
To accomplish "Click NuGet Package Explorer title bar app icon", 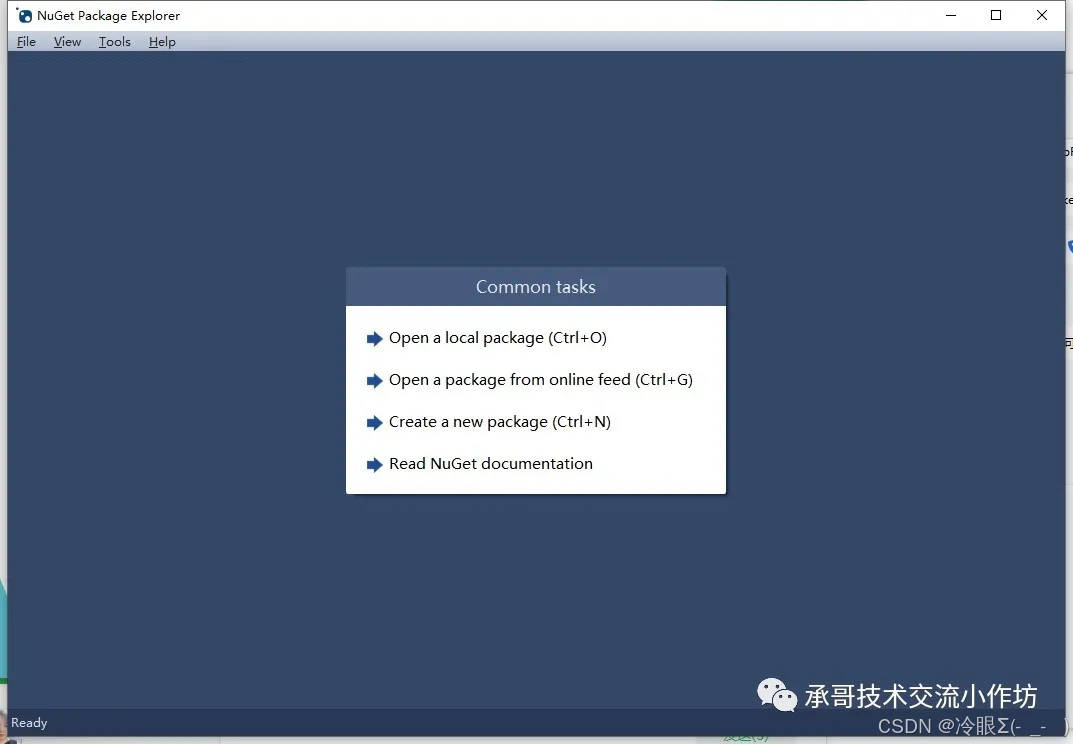I will [x=24, y=15].
